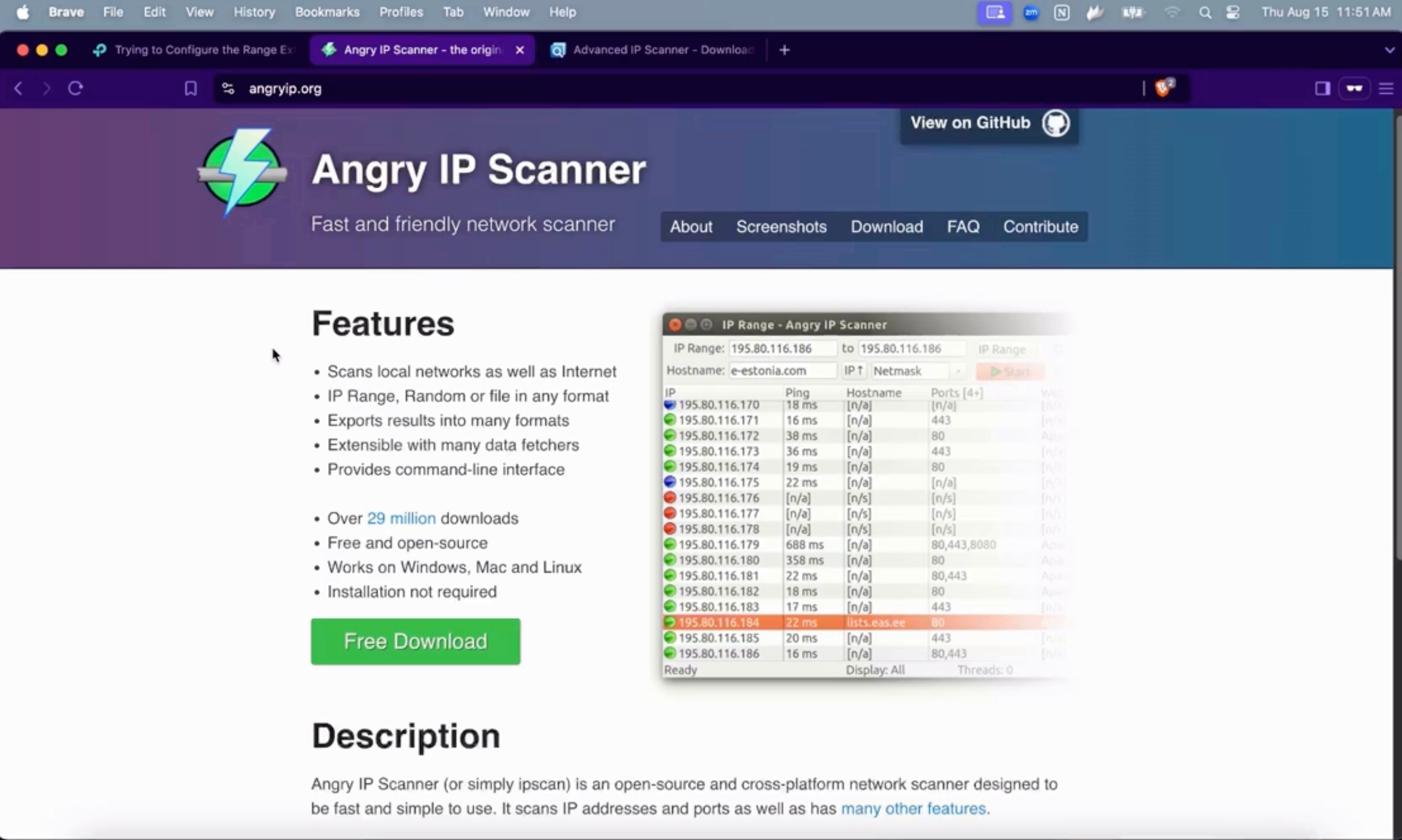The width and height of the screenshot is (1402, 840).
Task: Click the page vertical scrollbar
Action: click(1397, 336)
